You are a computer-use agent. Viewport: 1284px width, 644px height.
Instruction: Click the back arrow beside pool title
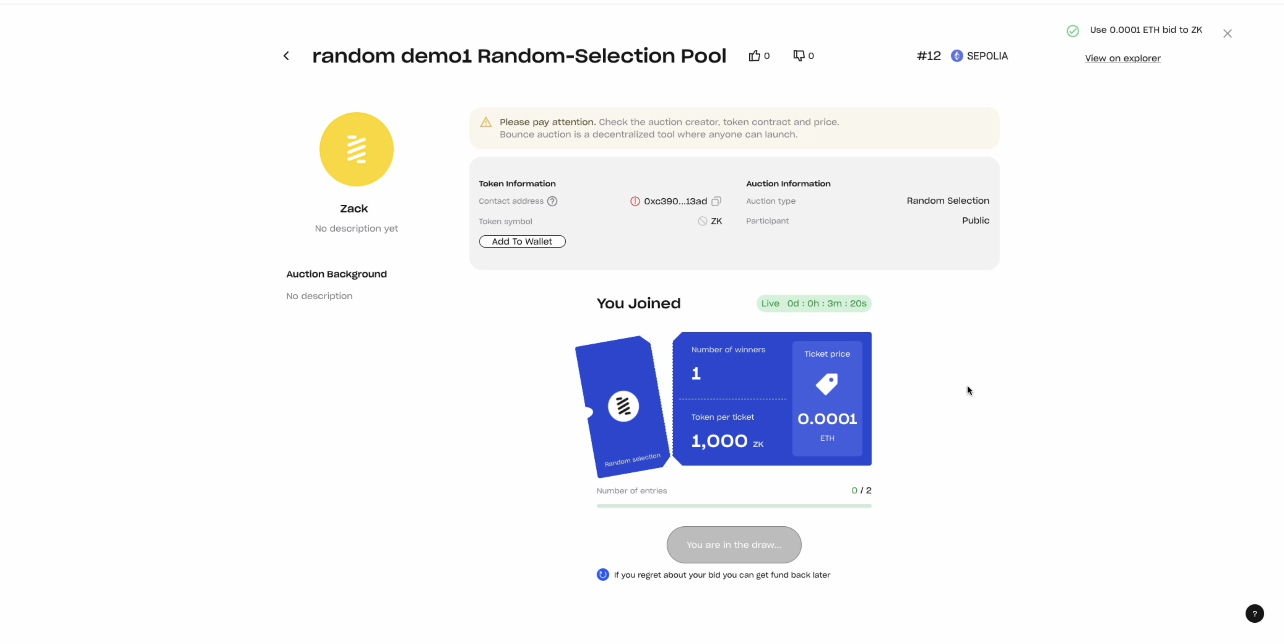[x=286, y=56]
